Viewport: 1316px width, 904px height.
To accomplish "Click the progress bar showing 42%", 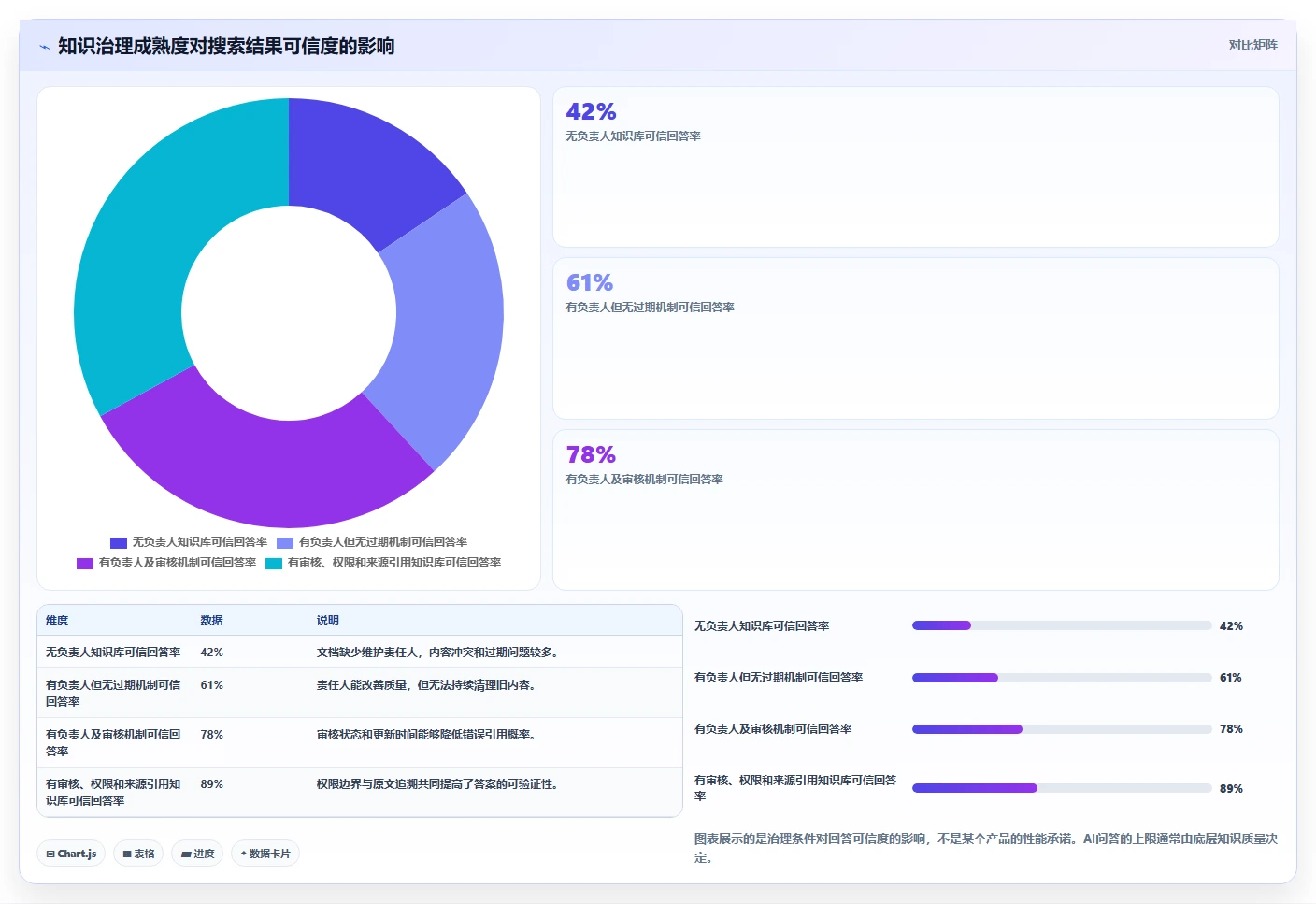I will 1062,625.
